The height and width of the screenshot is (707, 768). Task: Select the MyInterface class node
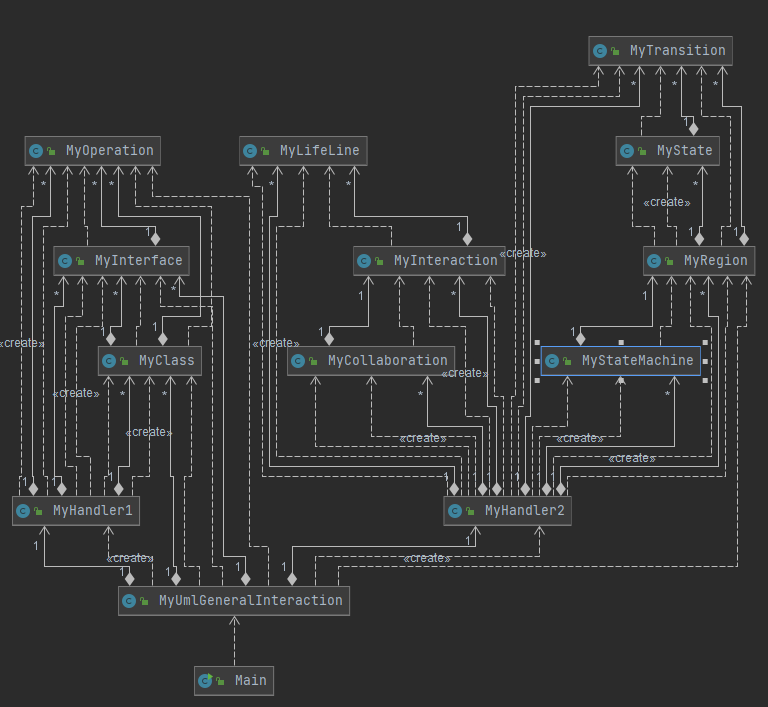pyautogui.click(x=121, y=261)
